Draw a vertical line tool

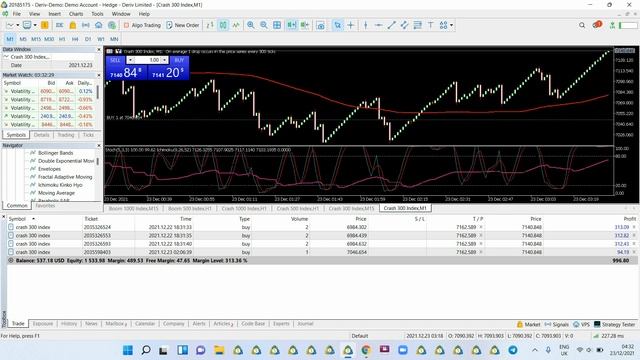(366, 25)
